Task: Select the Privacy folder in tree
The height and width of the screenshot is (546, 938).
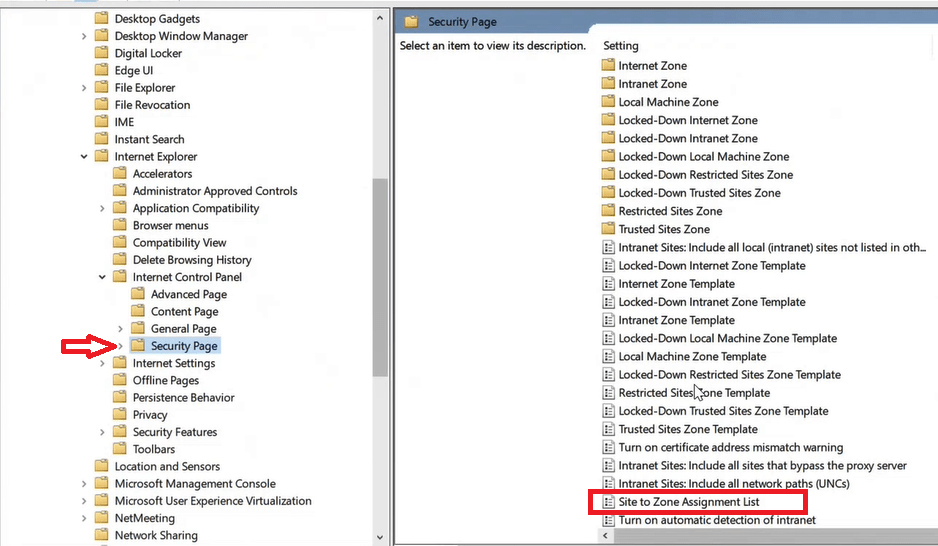Action: [x=150, y=415]
